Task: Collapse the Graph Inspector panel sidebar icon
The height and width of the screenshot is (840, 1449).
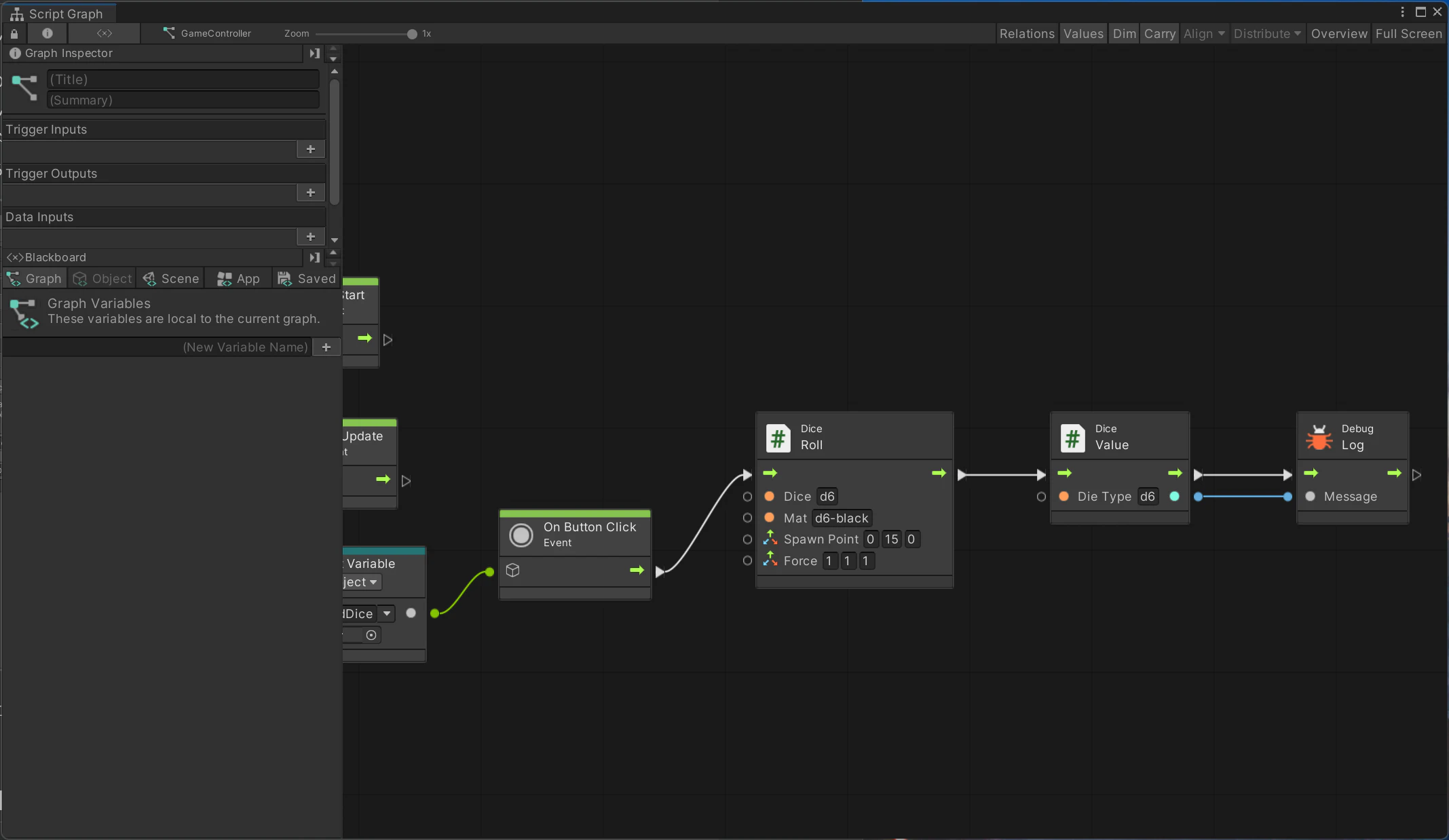Action: [314, 54]
